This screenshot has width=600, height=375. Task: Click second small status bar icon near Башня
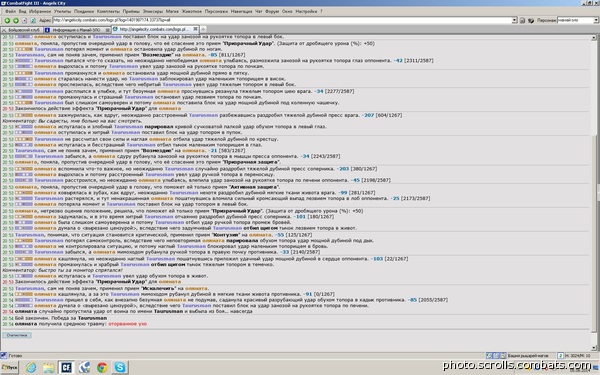[x=496, y=356]
